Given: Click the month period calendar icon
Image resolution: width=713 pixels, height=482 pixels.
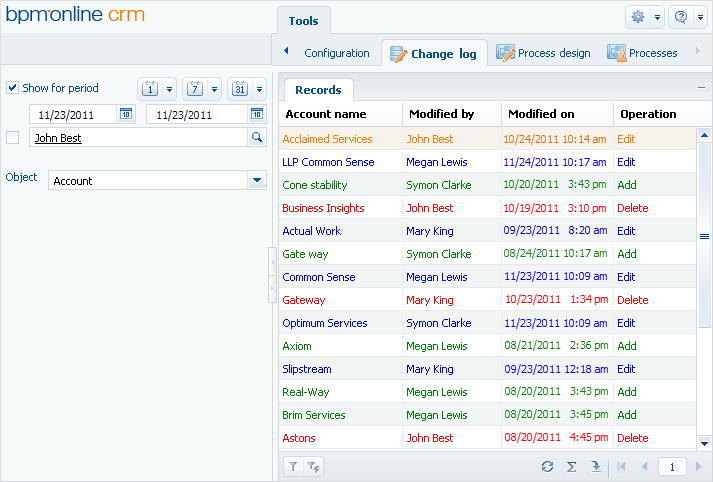Looking at the screenshot, I should 240,88.
